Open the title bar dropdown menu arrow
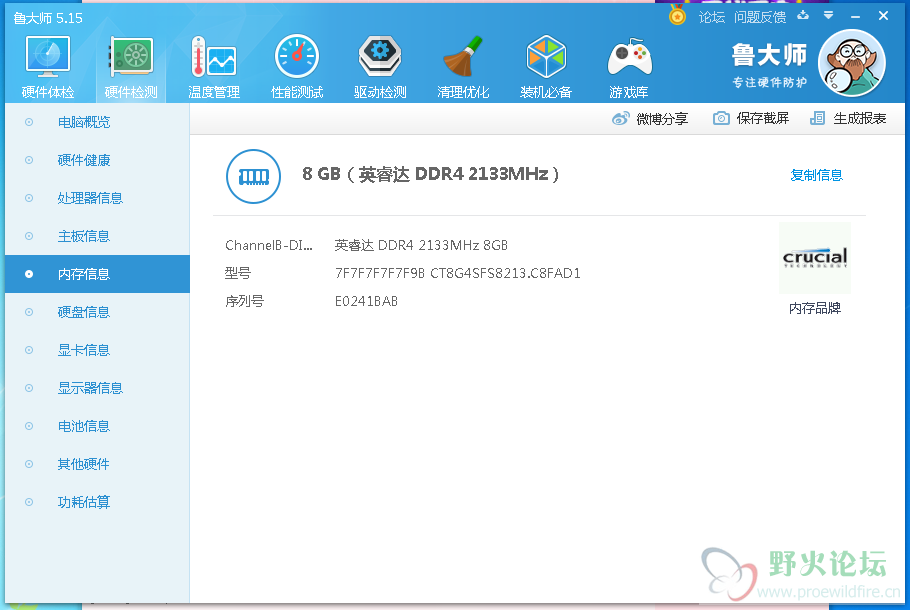 tap(829, 16)
